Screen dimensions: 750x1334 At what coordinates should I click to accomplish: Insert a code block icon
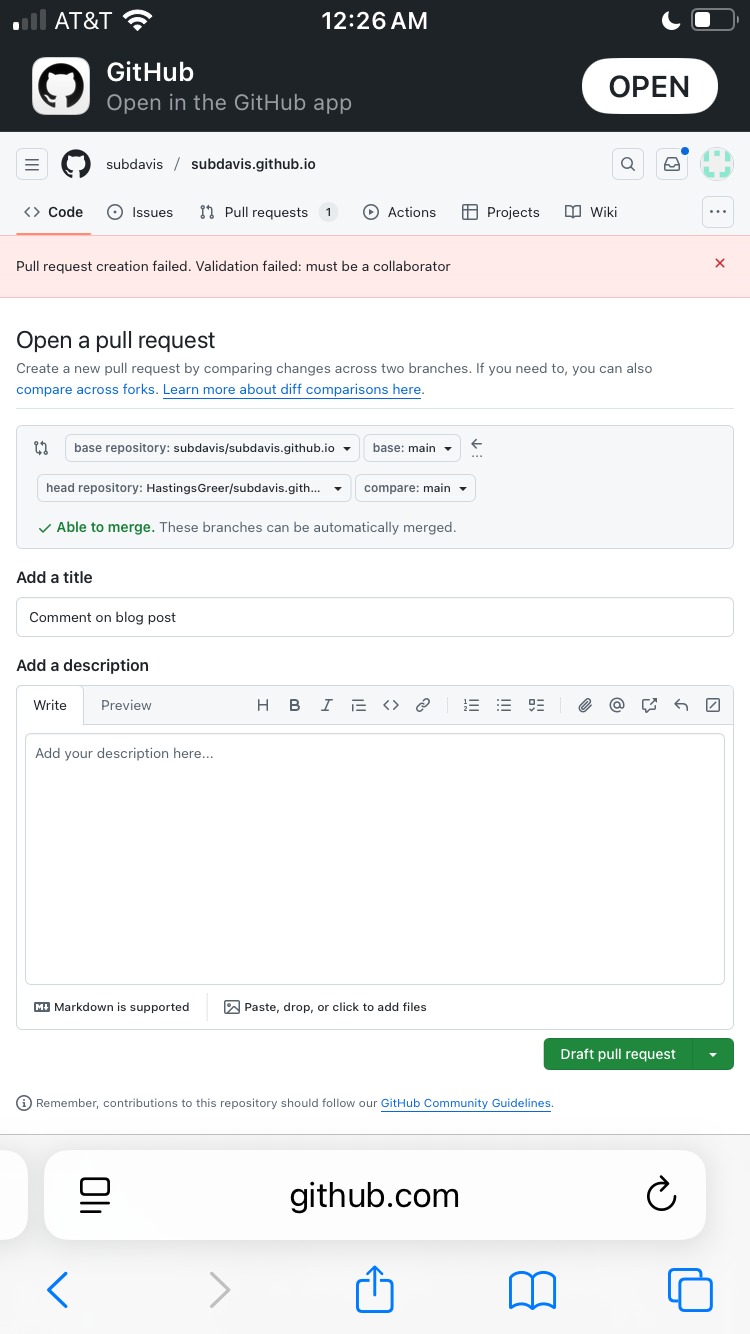[391, 705]
